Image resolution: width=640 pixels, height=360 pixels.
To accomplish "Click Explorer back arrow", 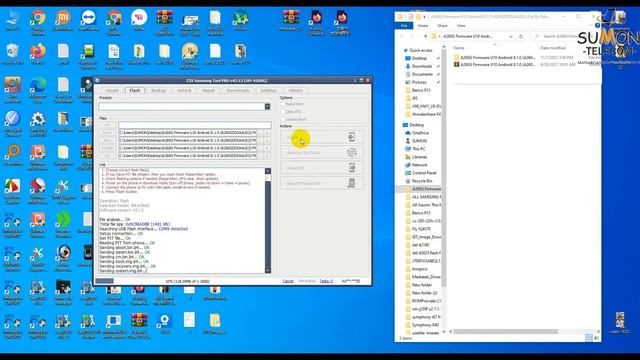I will click(401, 36).
